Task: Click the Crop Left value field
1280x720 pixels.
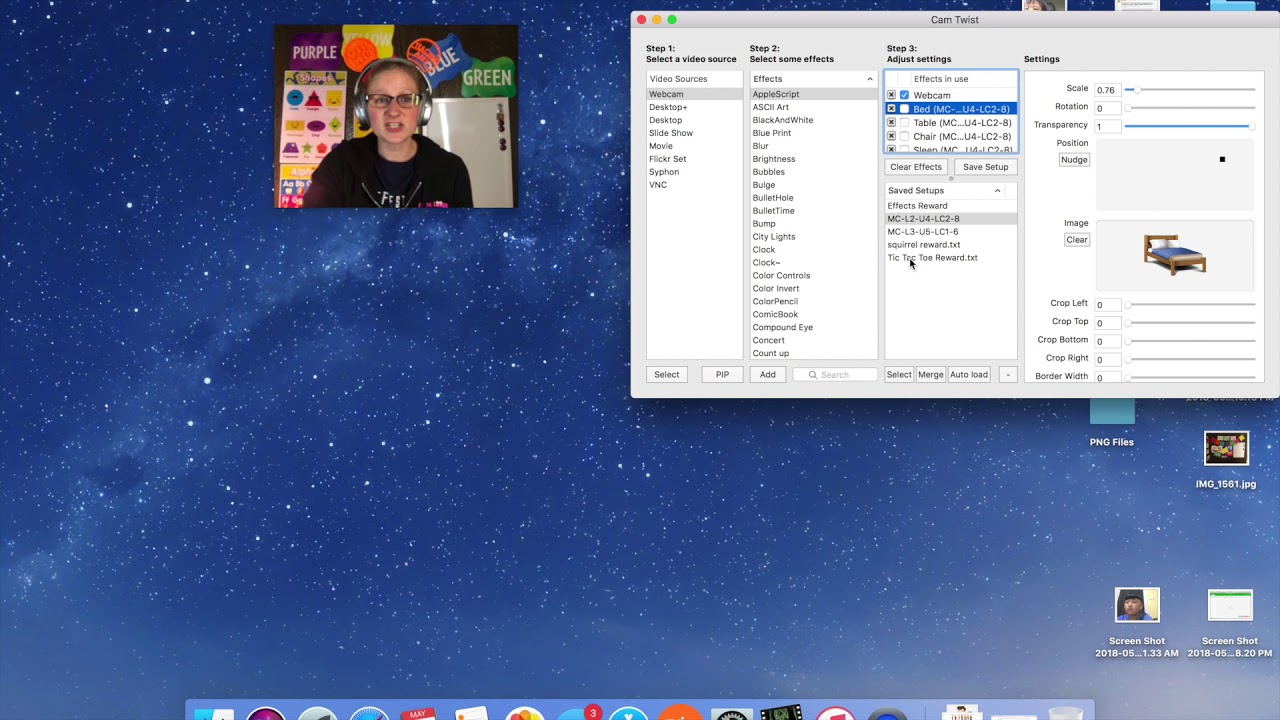Action: pos(1107,304)
